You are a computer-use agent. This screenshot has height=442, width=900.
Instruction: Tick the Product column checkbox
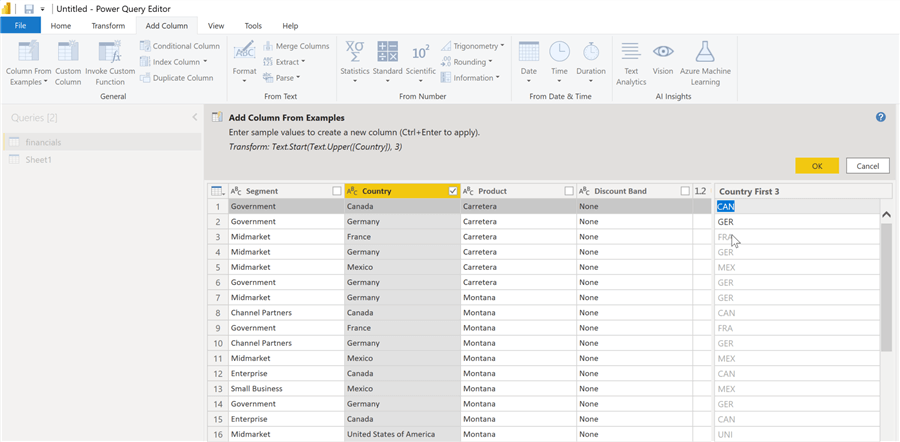pyautogui.click(x=569, y=190)
